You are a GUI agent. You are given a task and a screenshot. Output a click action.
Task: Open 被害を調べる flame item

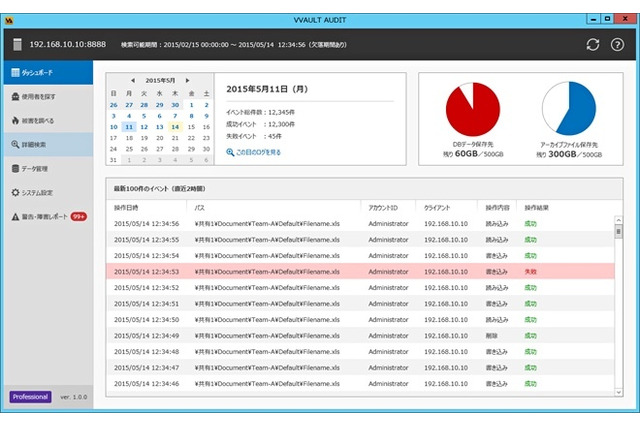pyautogui.click(x=46, y=121)
